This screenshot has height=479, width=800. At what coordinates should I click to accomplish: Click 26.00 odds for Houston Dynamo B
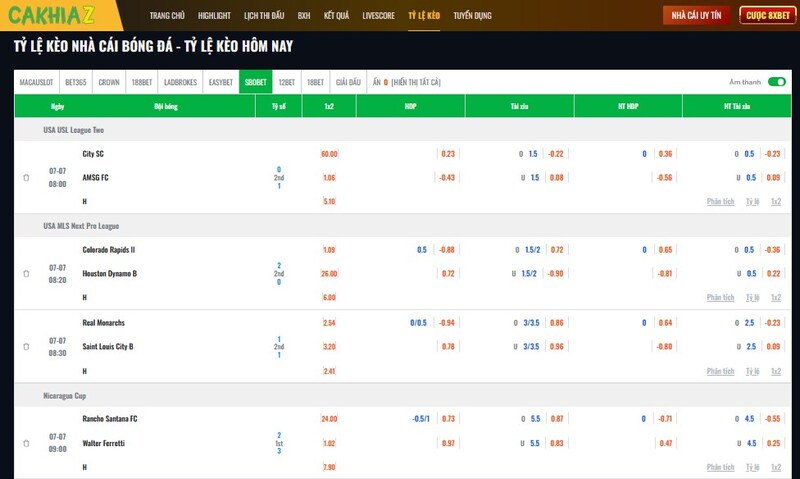pos(329,273)
